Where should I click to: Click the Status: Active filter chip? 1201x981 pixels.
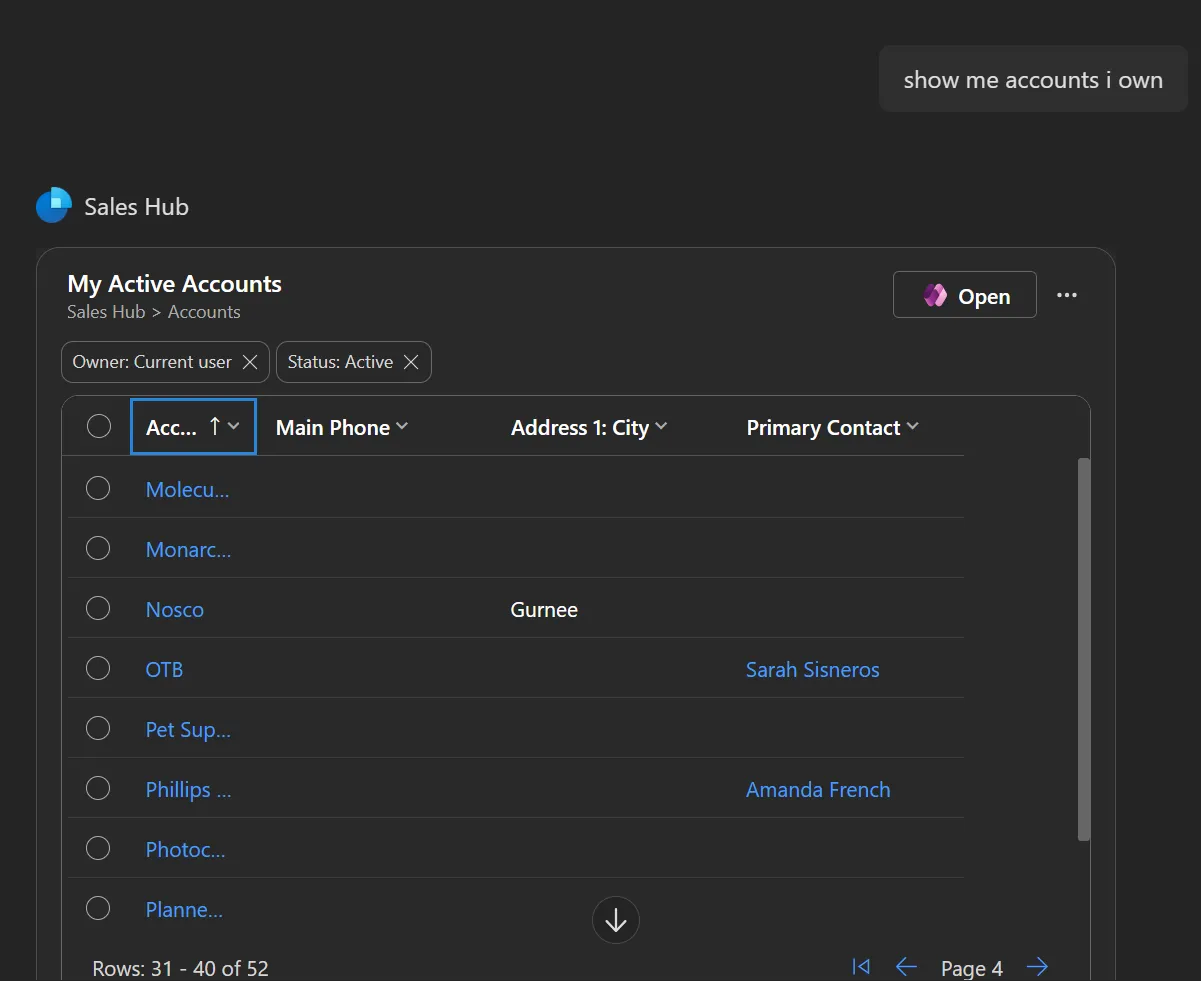coord(353,362)
